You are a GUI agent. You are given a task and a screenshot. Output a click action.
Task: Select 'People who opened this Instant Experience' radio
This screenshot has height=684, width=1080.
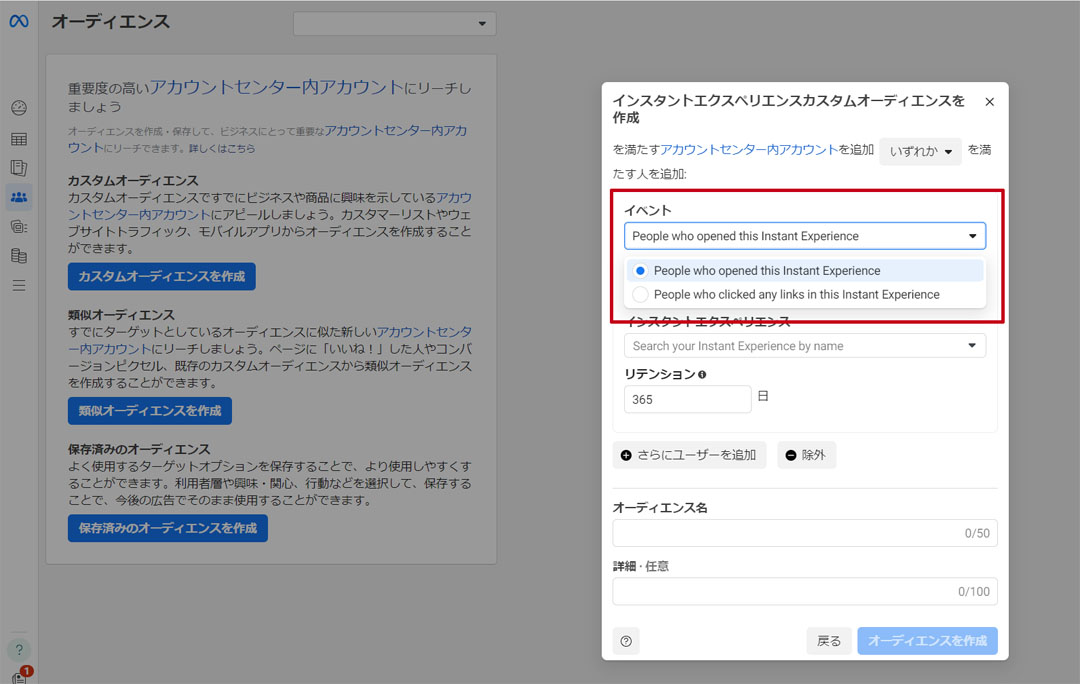641,271
